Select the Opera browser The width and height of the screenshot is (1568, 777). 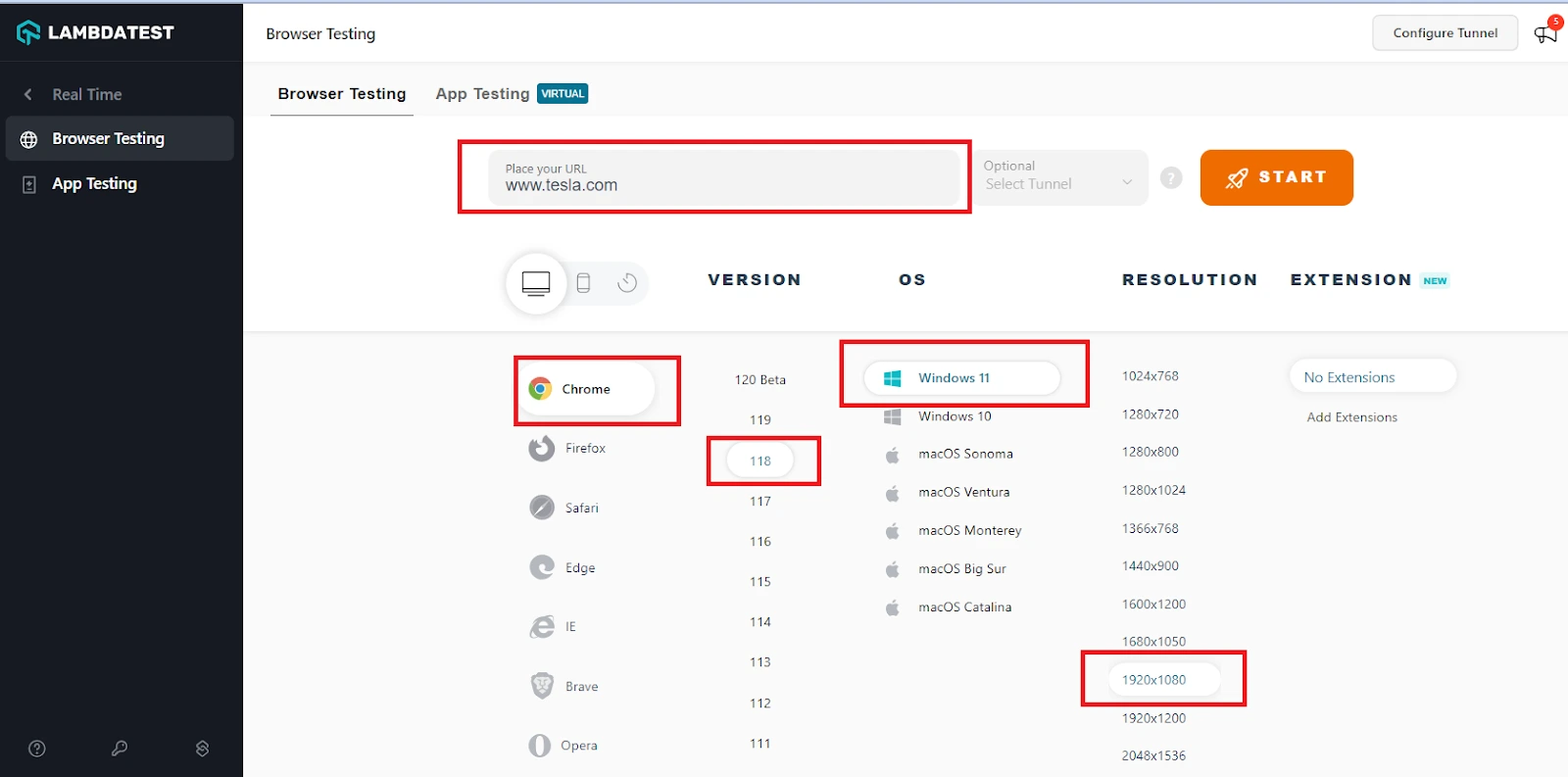point(563,746)
